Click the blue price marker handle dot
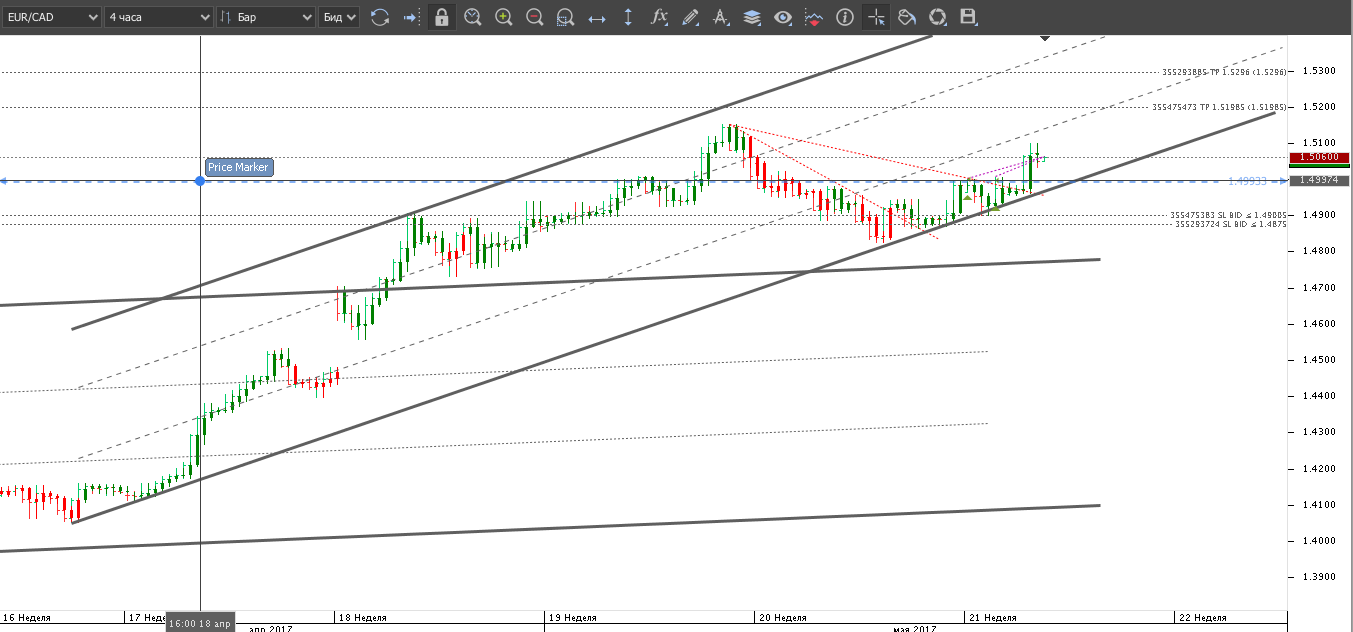 pos(201,181)
